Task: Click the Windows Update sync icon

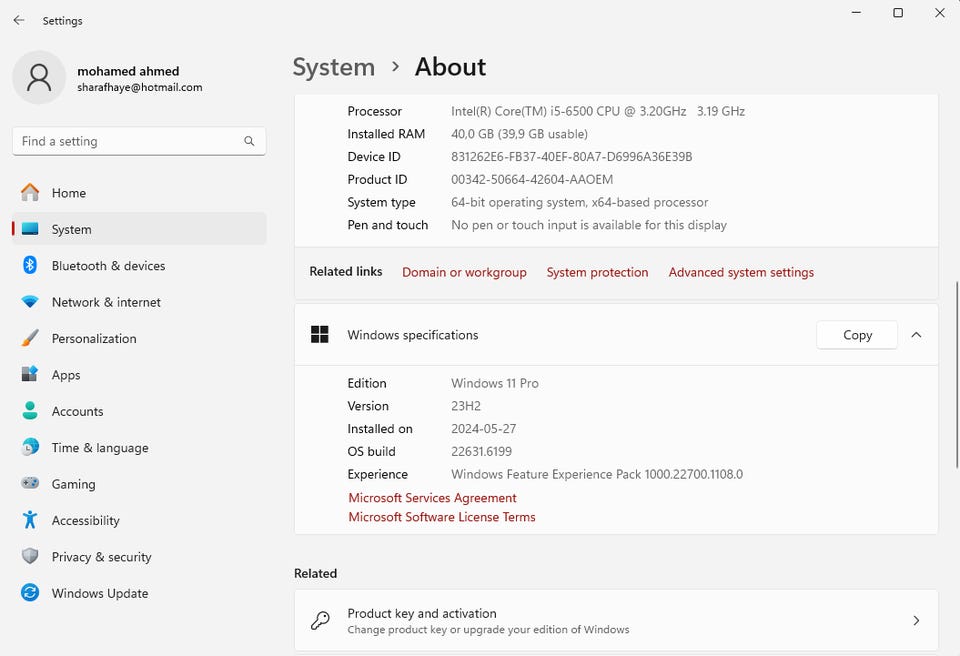Action: pyautogui.click(x=29, y=593)
